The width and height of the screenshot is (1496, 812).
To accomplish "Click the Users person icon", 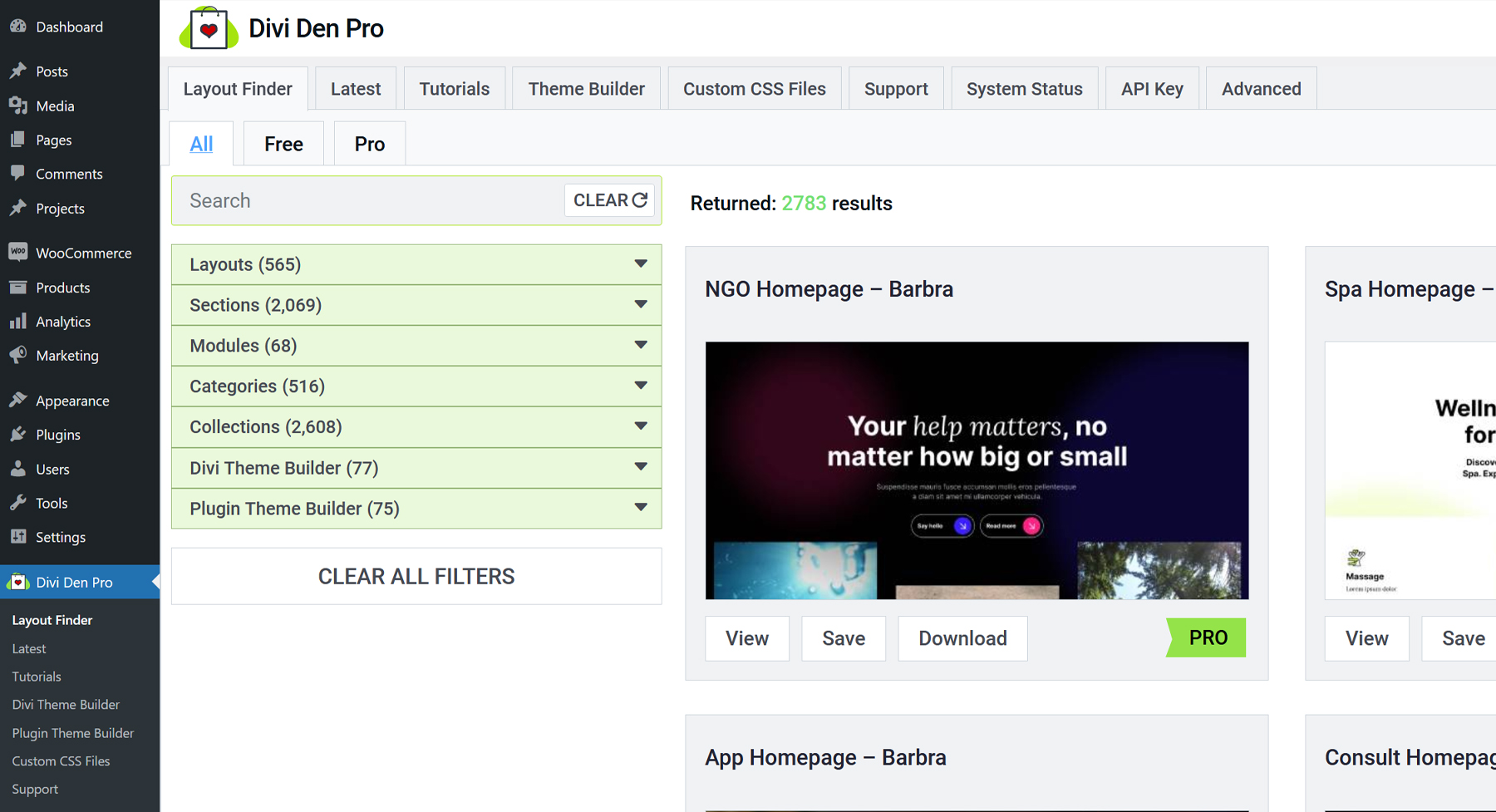I will pos(18,469).
